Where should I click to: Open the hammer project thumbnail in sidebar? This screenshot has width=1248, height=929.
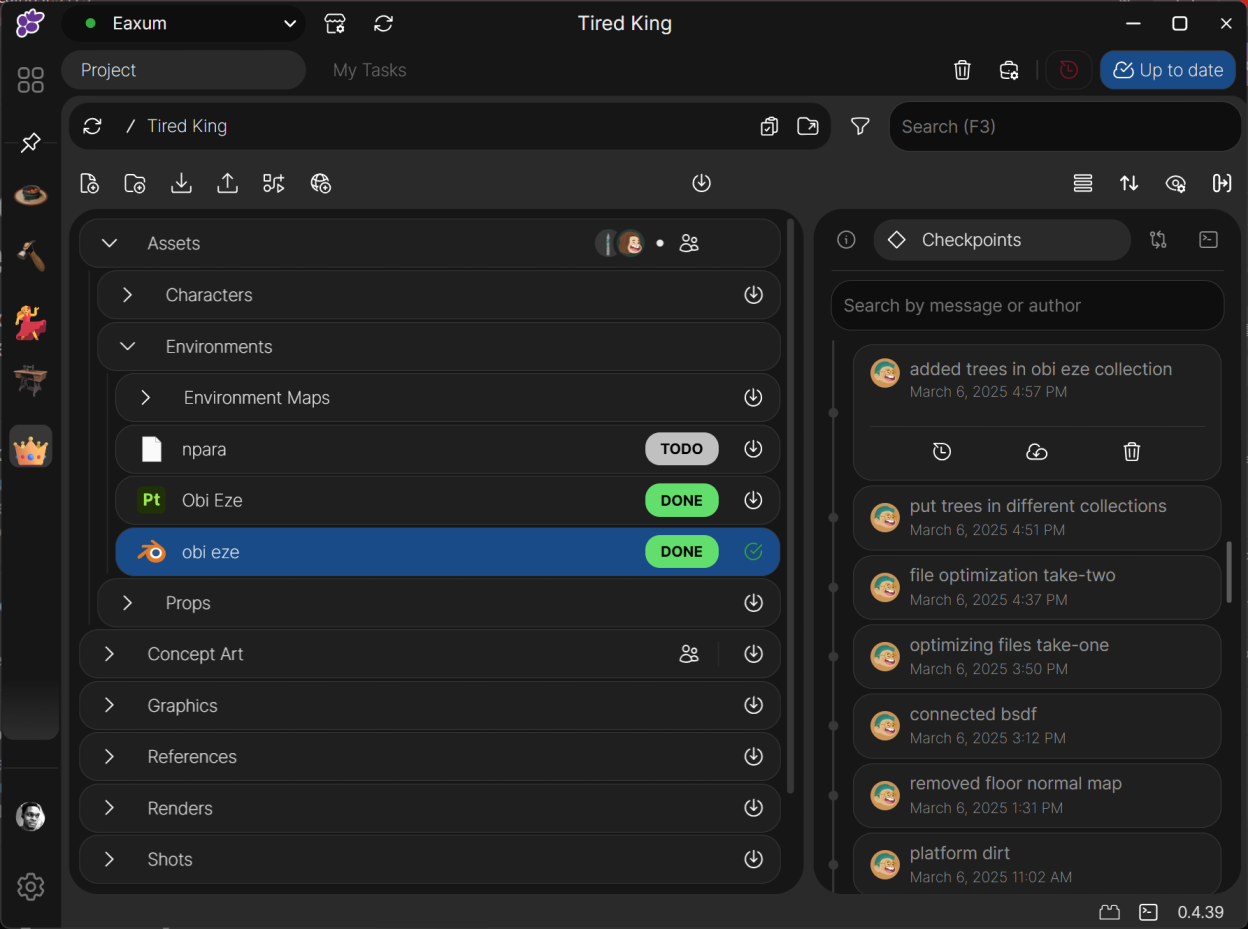tap(31, 256)
